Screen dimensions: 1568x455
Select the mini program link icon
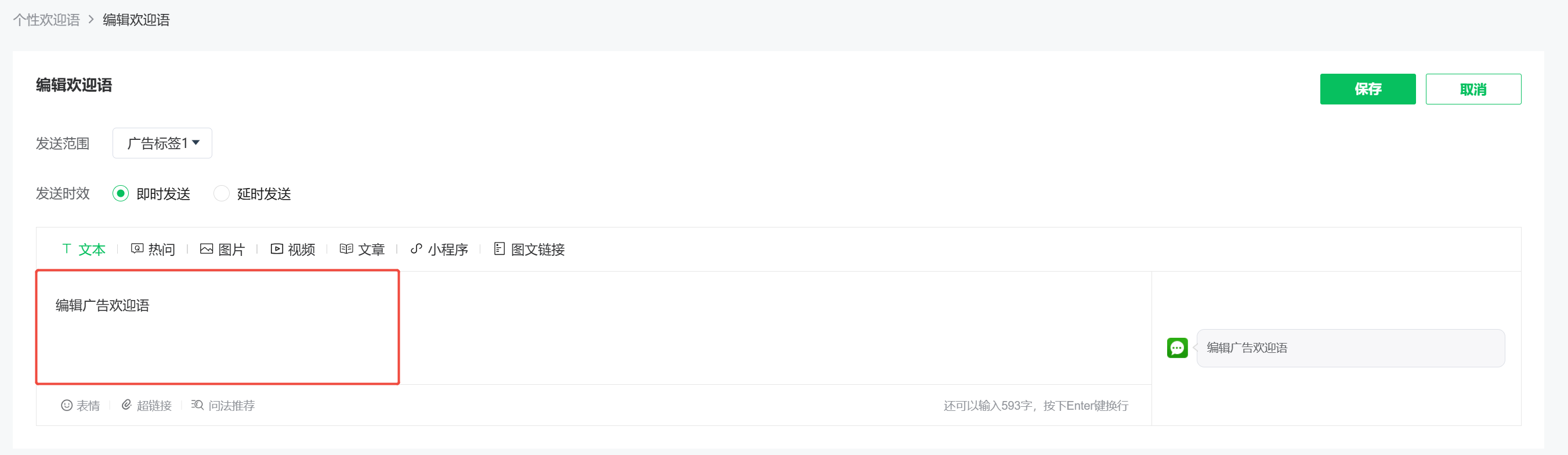click(x=417, y=249)
